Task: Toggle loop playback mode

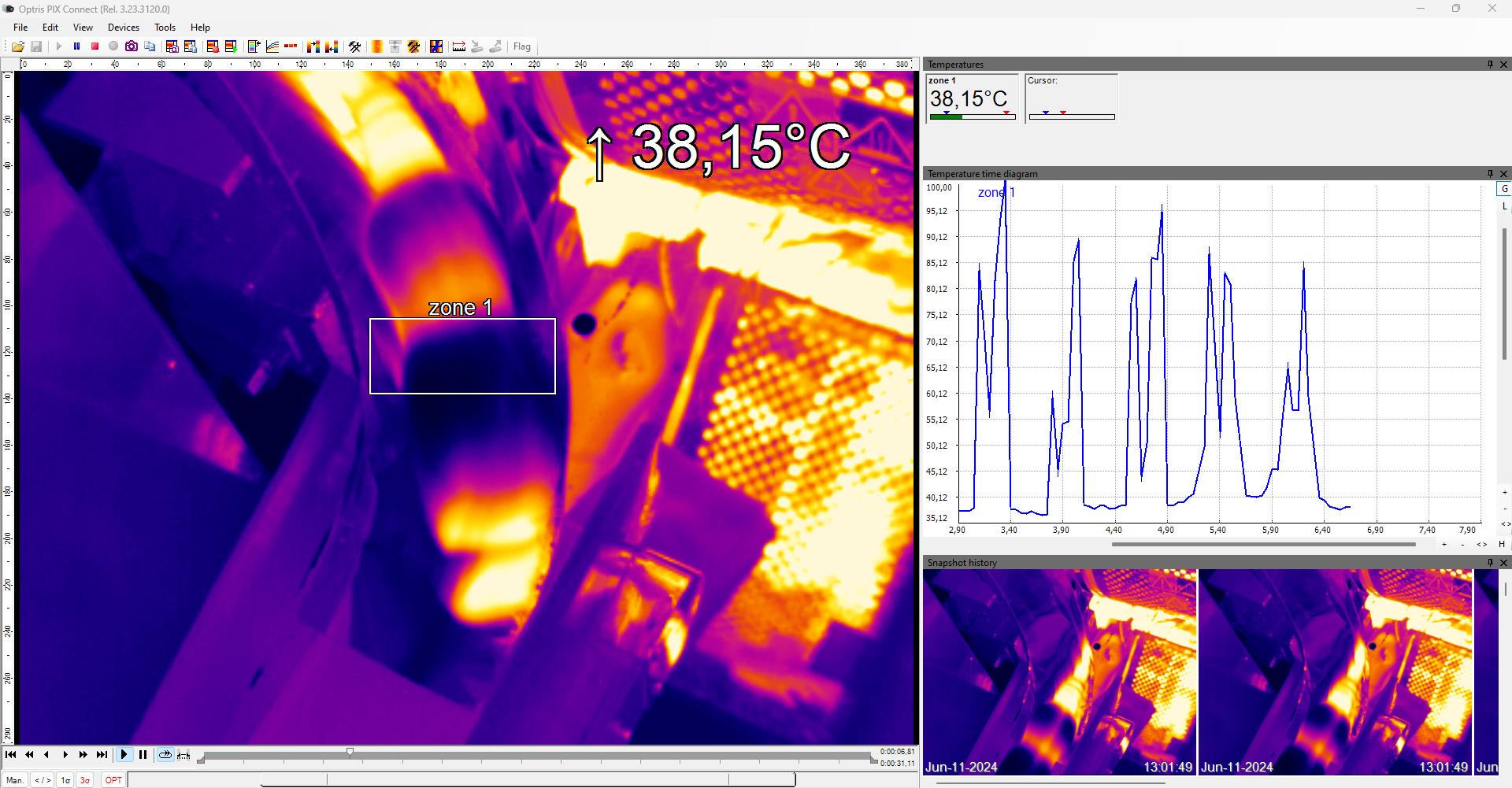Action: tap(165, 754)
